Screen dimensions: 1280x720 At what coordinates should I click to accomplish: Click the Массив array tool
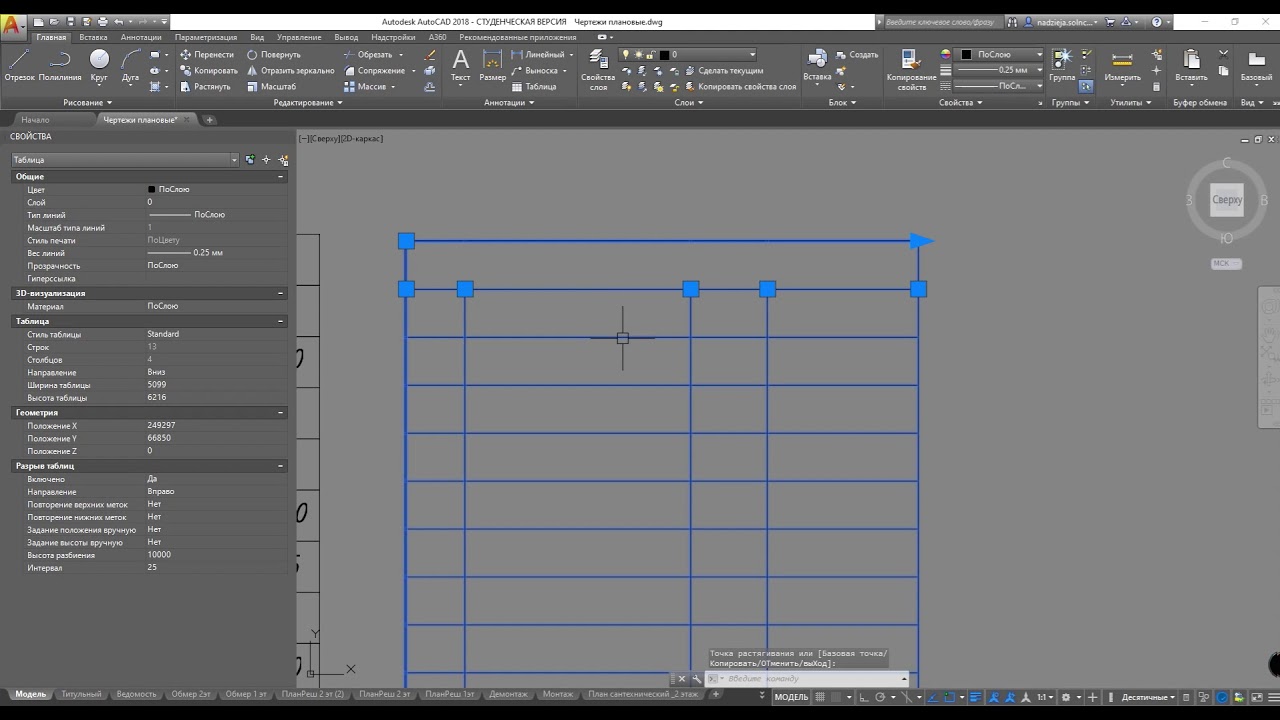tap(365, 87)
